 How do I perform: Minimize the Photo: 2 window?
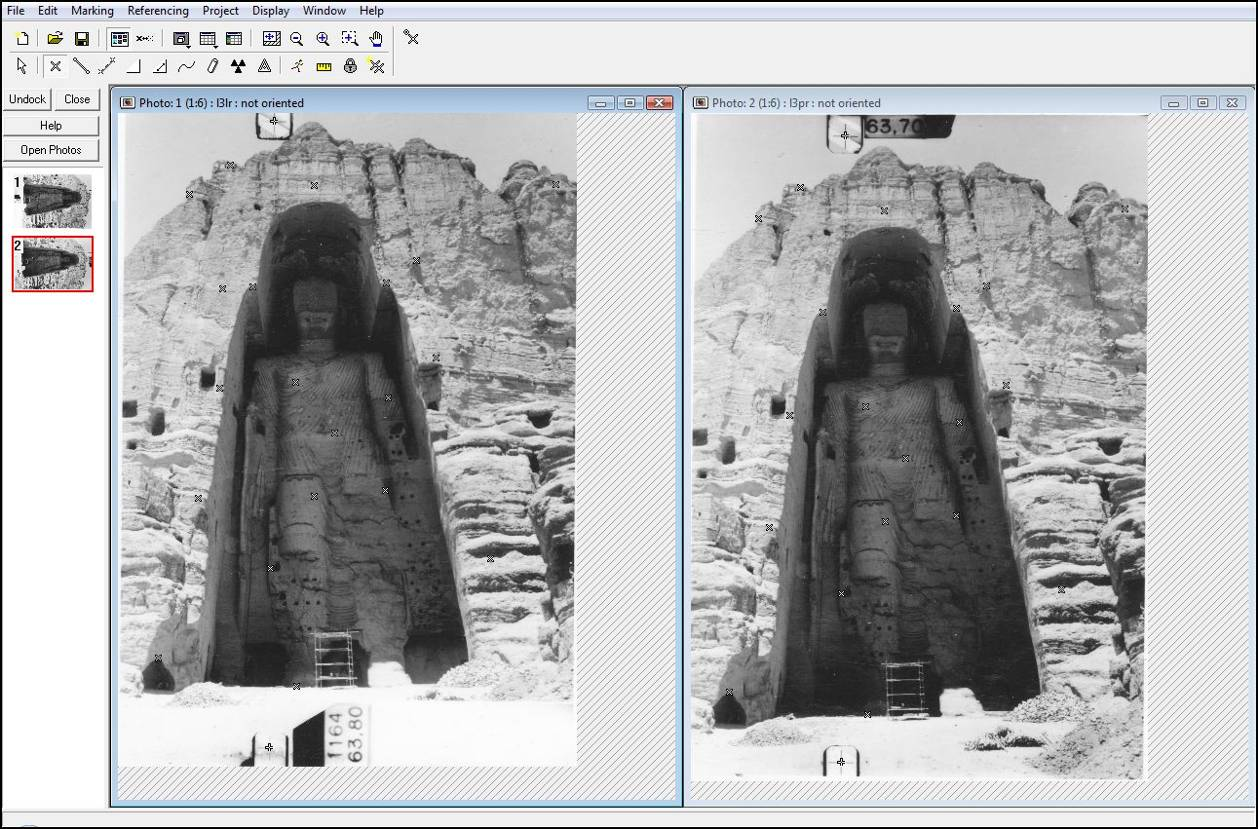[x=1174, y=102]
